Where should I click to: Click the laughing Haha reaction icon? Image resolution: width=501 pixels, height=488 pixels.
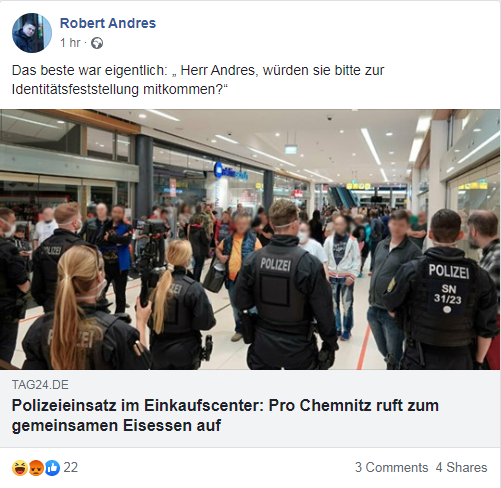pyautogui.click(x=20, y=467)
